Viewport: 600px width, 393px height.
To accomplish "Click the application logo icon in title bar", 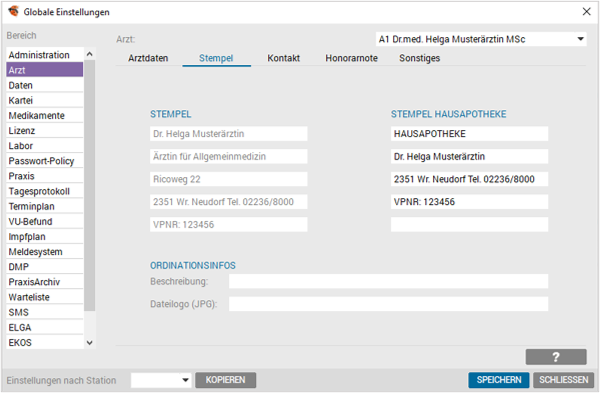I will [13, 11].
